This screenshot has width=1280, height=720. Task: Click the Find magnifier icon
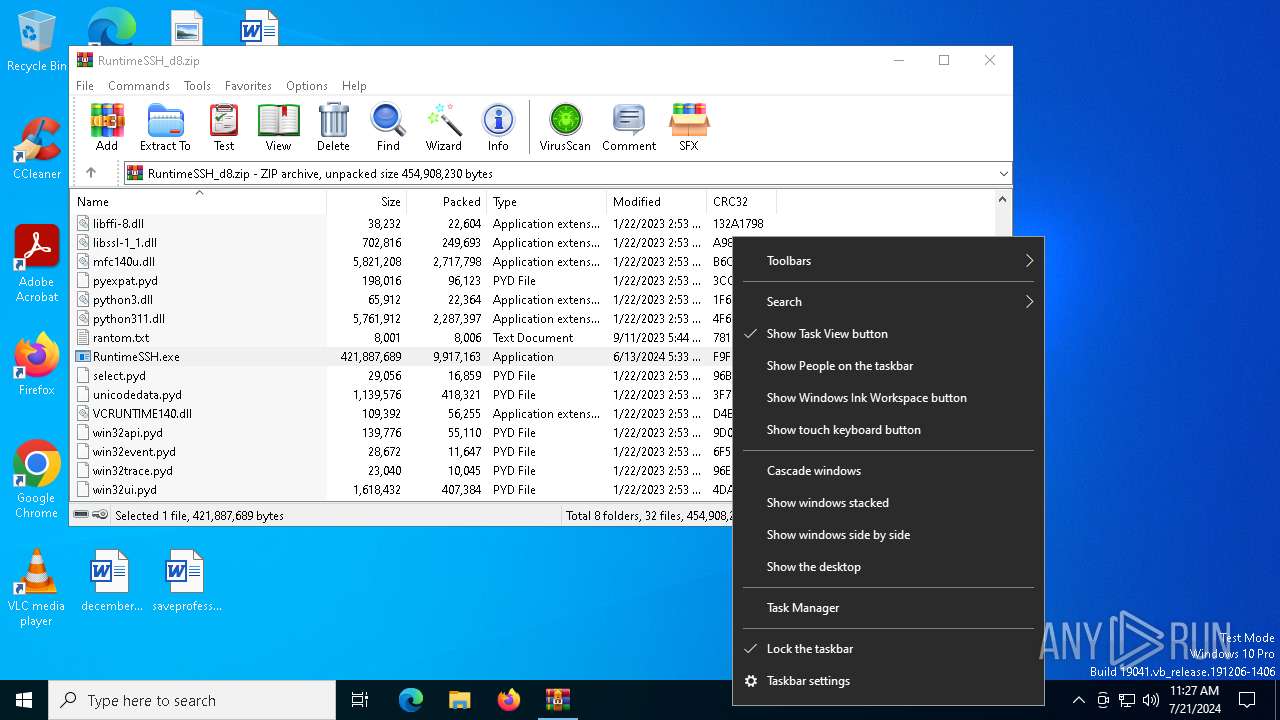(388, 127)
